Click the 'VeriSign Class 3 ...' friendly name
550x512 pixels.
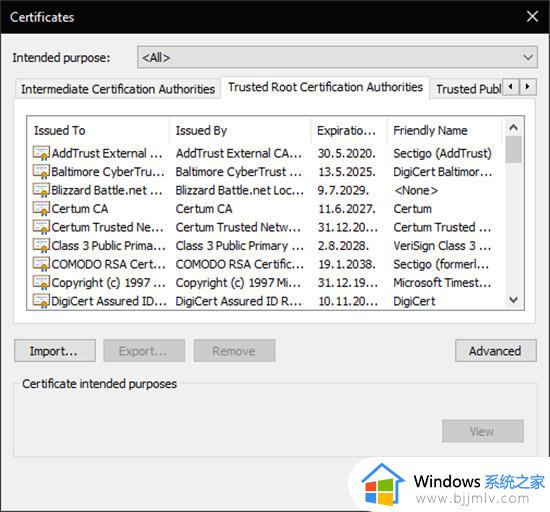coord(442,246)
